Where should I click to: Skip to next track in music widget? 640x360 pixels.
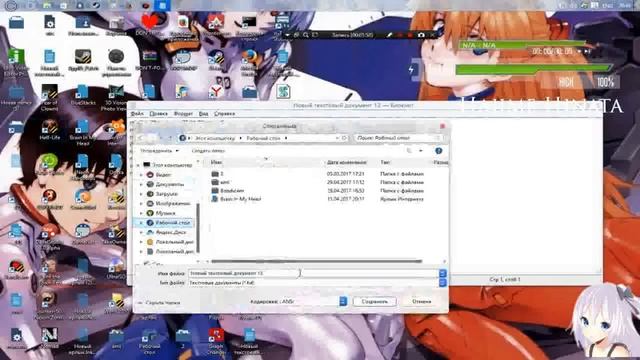click(587, 51)
